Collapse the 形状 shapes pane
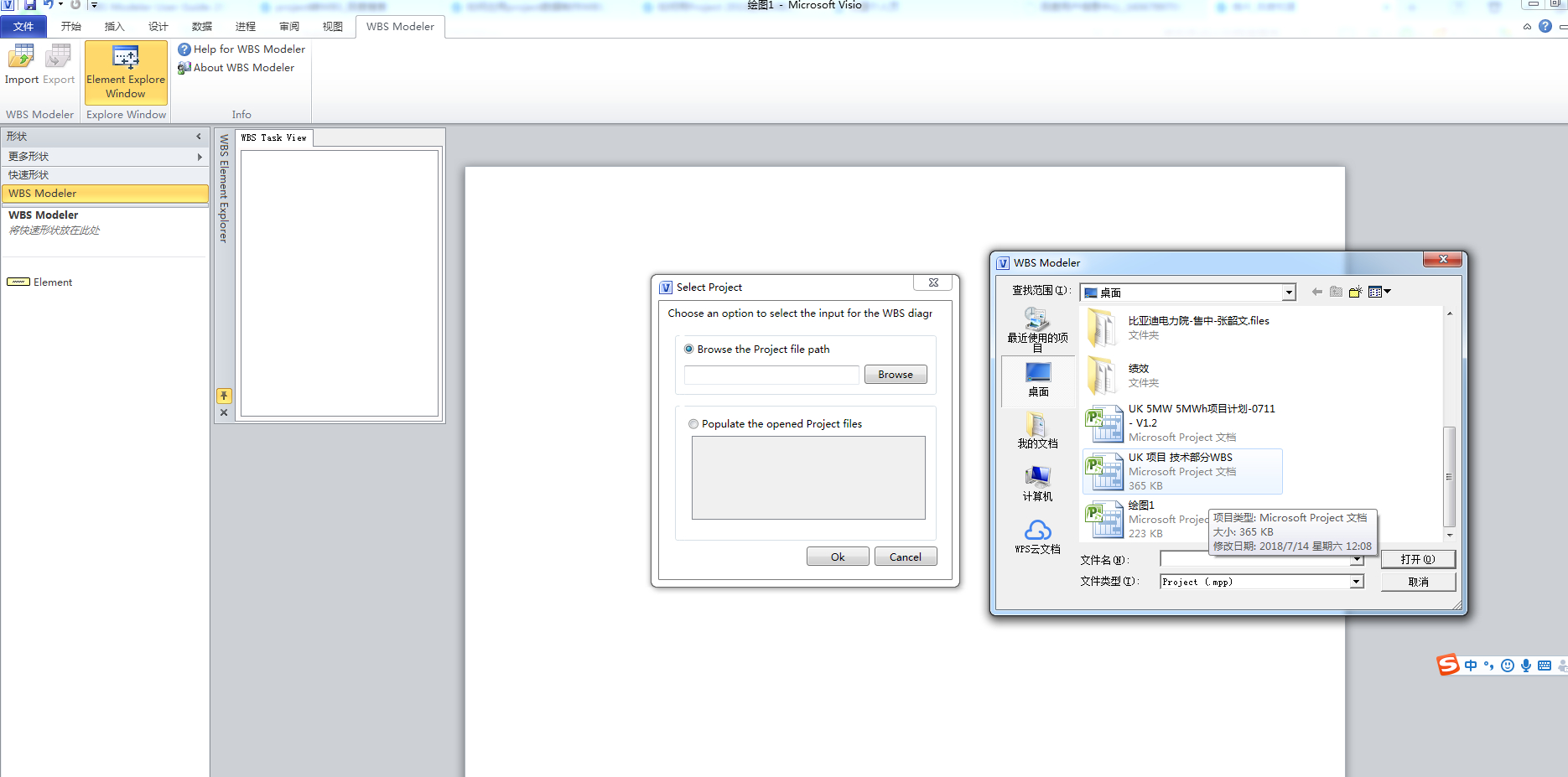Viewport: 1568px width, 777px height. pyautogui.click(x=199, y=137)
